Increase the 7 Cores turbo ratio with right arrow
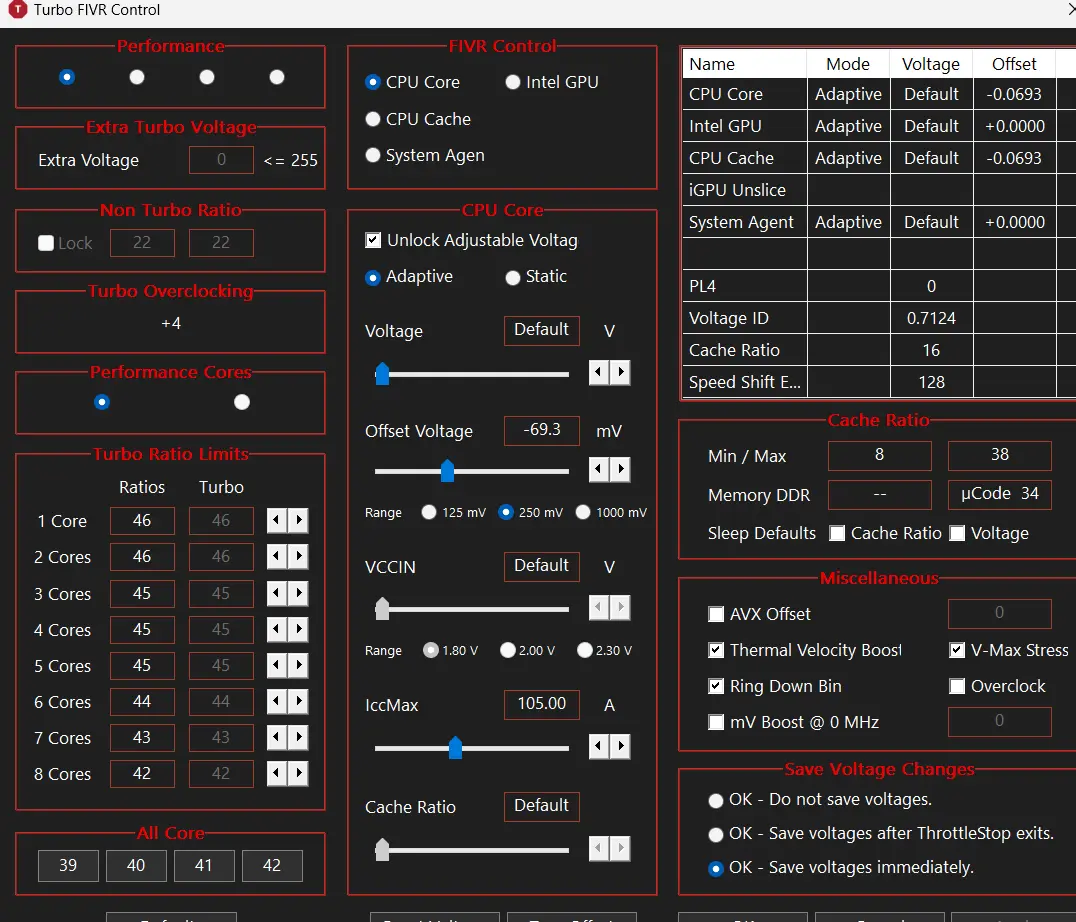The image size is (1076, 922). [x=299, y=737]
